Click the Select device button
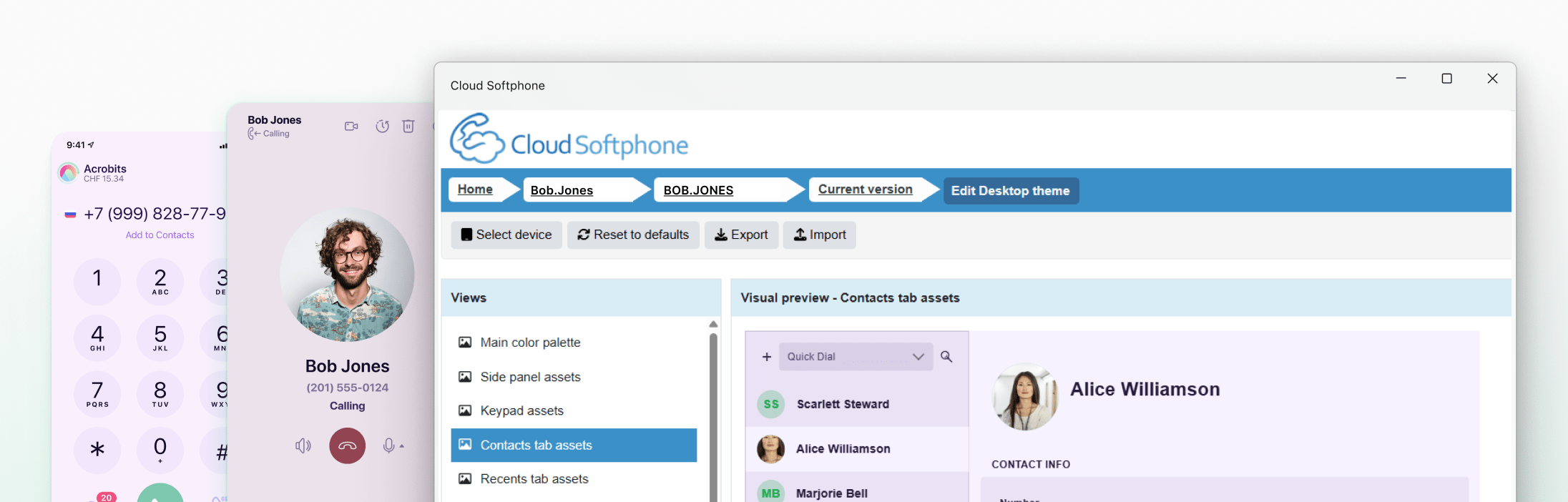The image size is (1568, 502). (506, 235)
